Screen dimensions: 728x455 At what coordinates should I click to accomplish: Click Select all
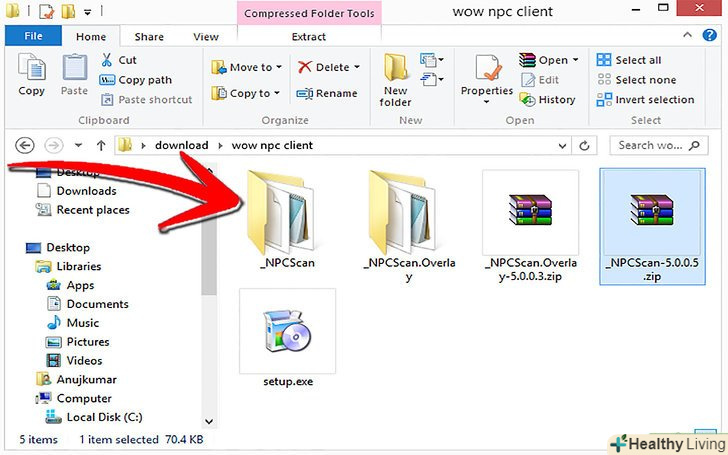tap(629, 60)
